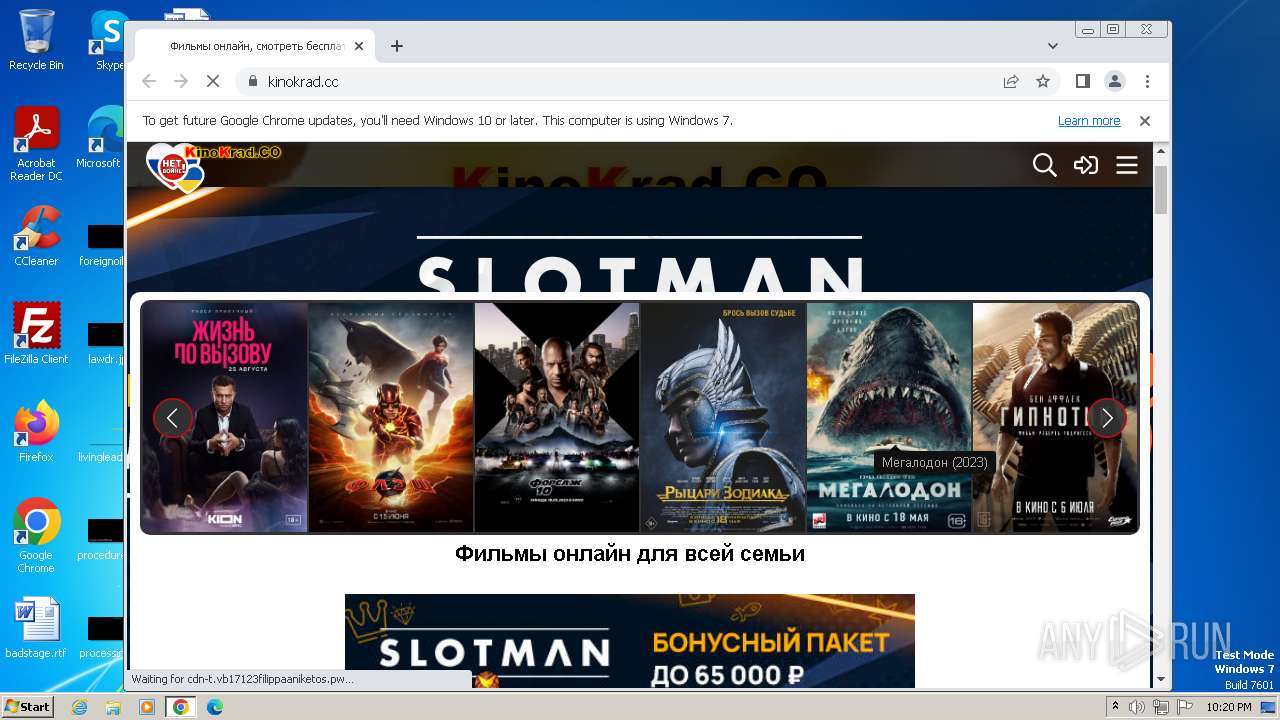Show hidden system tray icons

tap(1115, 707)
